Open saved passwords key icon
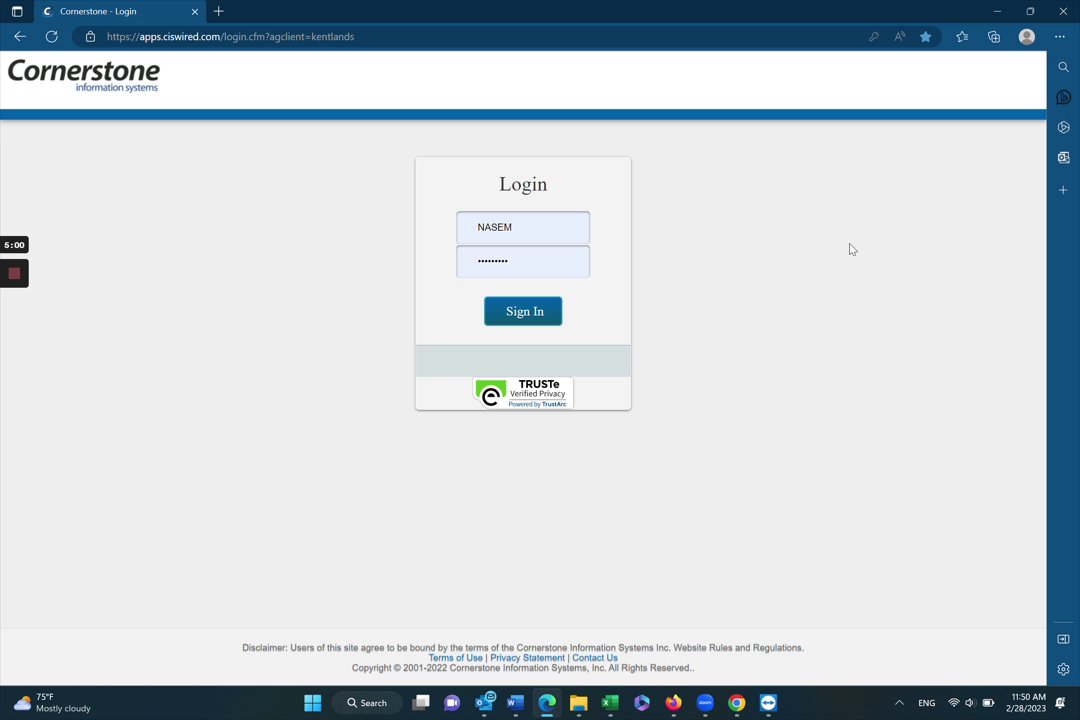The image size is (1080, 720). click(873, 37)
